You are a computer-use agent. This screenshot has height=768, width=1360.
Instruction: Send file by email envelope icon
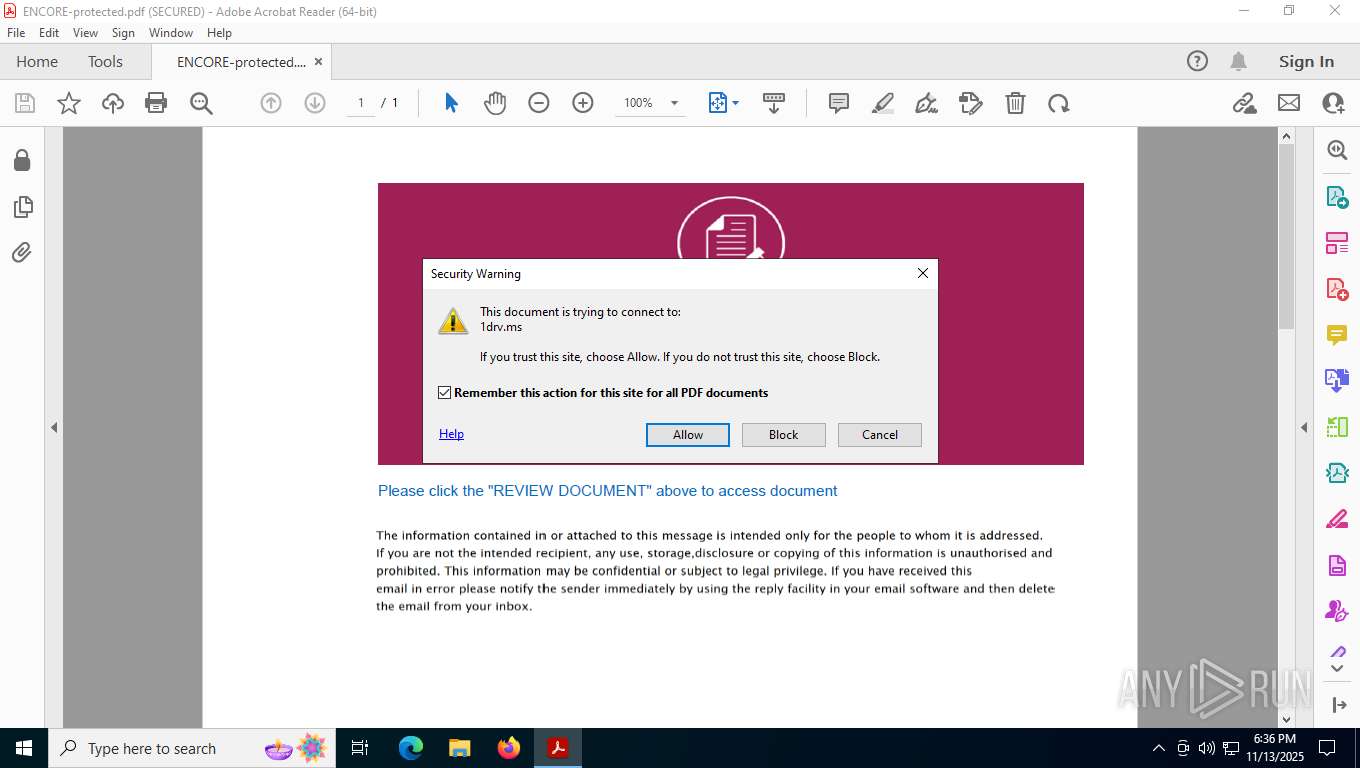click(1289, 103)
